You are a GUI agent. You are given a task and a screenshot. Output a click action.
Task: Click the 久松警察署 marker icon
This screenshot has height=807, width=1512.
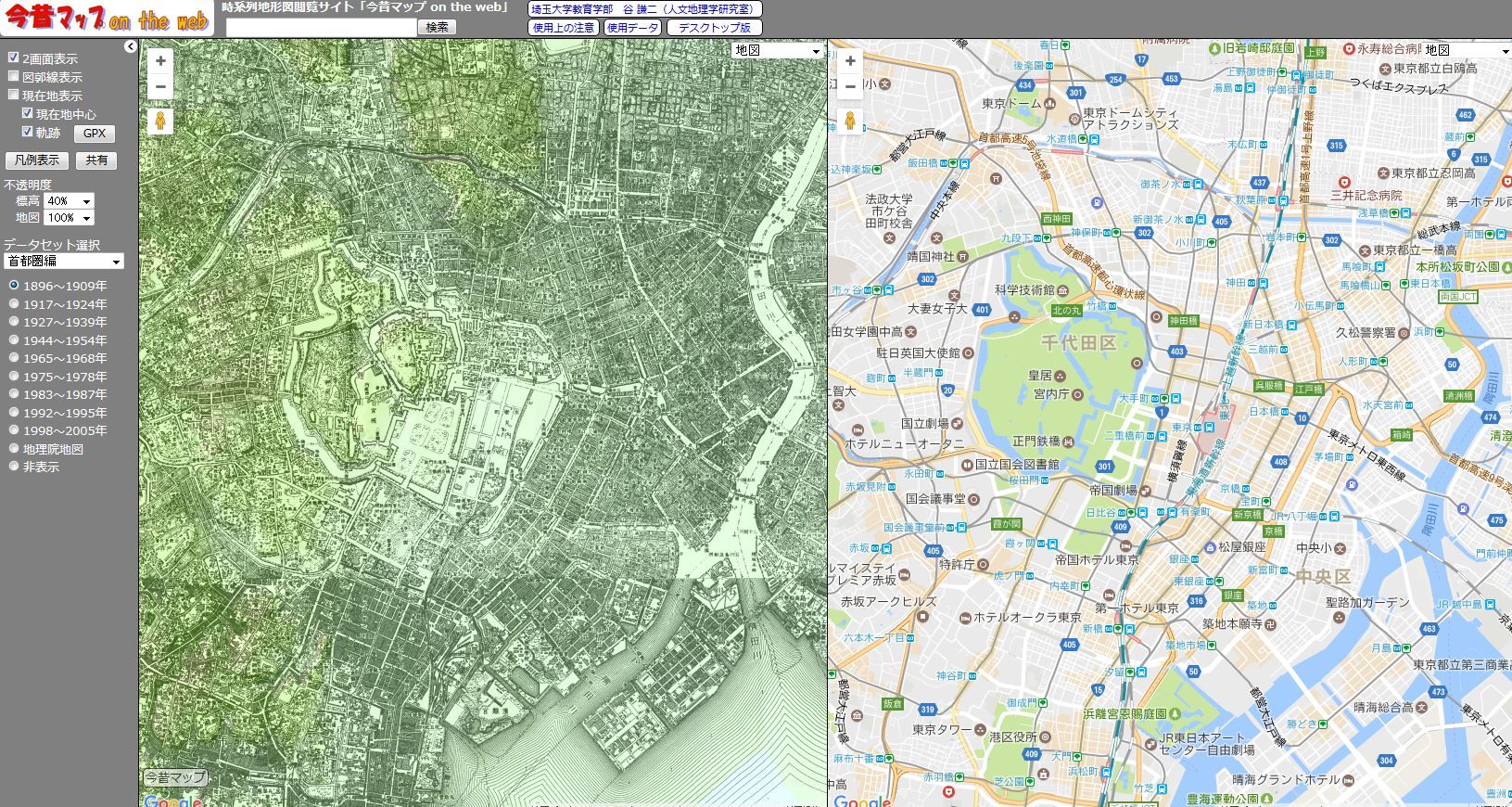(1404, 332)
